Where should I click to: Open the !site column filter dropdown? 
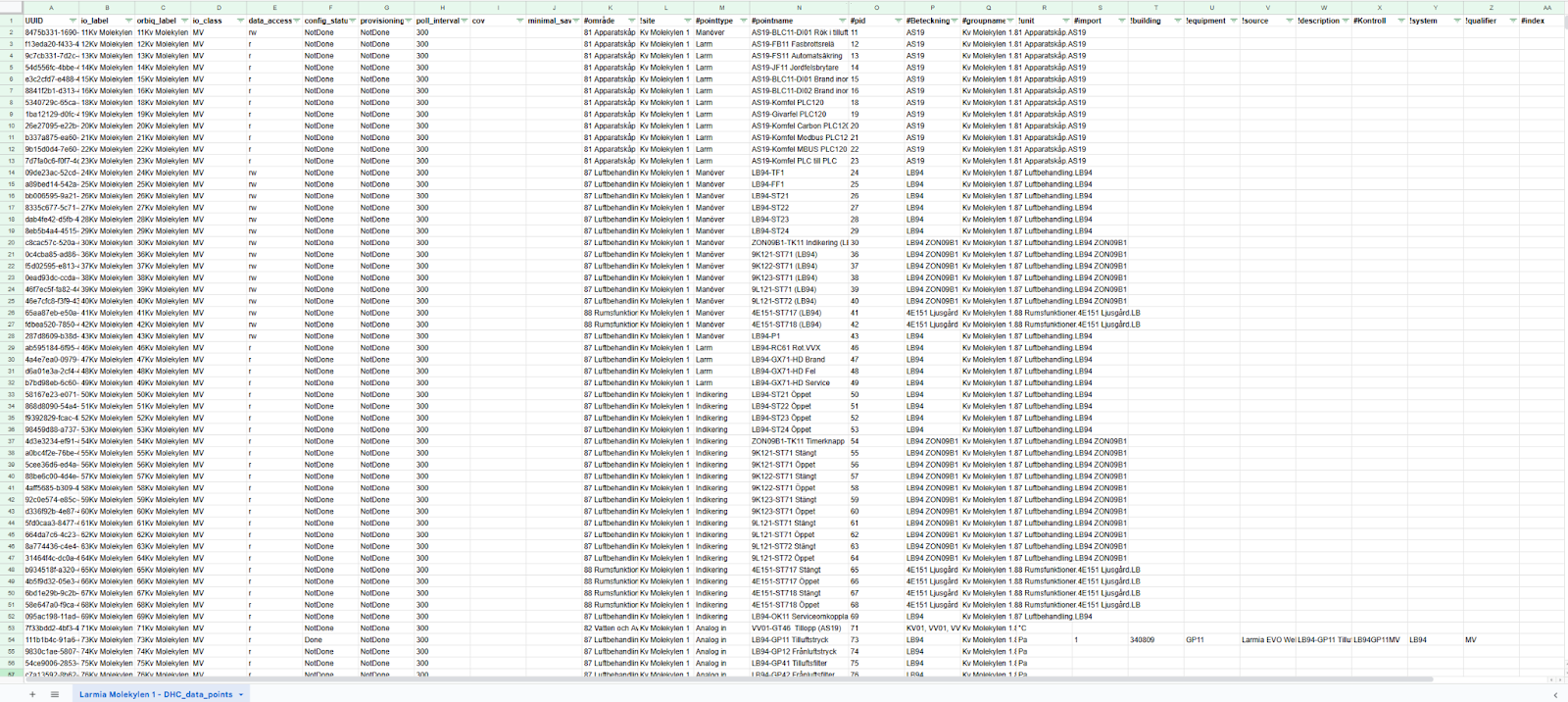[687, 21]
